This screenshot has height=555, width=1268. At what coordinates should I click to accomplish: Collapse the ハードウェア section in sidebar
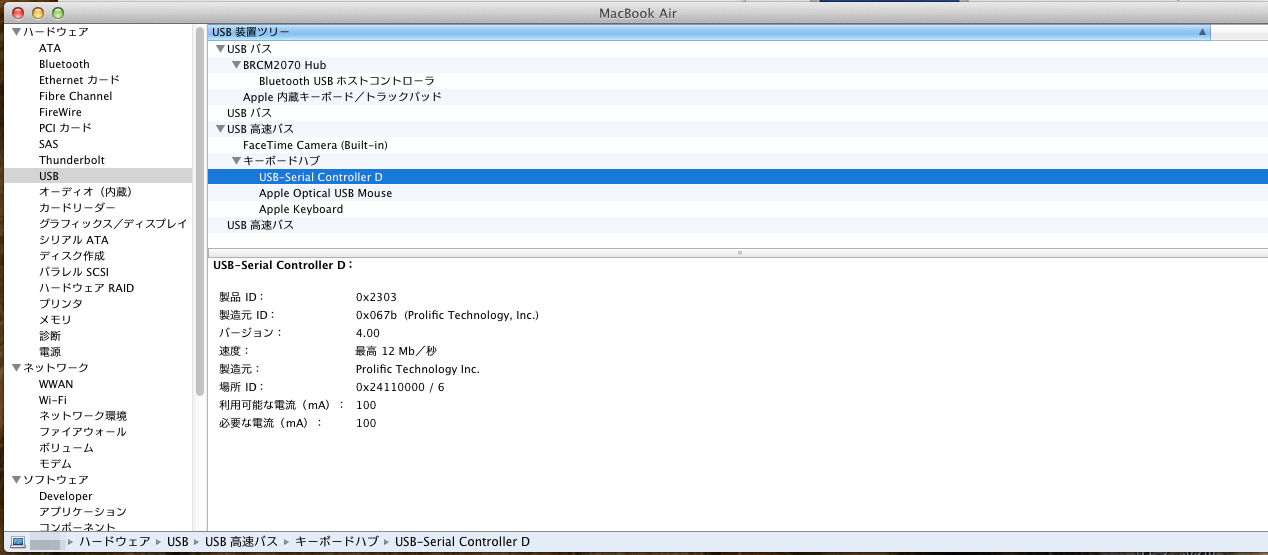click(16, 32)
